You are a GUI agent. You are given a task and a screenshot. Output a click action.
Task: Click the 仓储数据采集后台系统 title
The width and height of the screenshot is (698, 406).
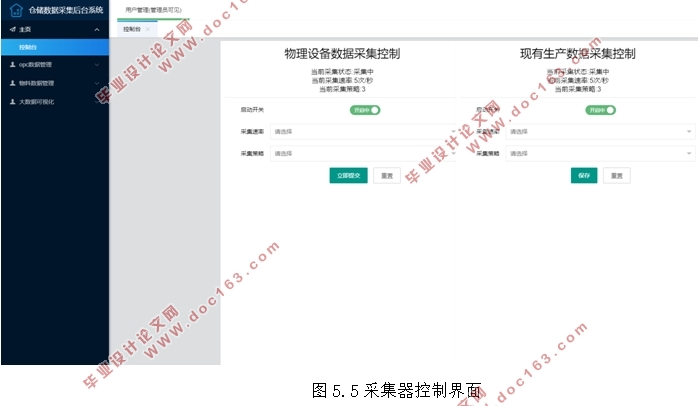(66, 10)
